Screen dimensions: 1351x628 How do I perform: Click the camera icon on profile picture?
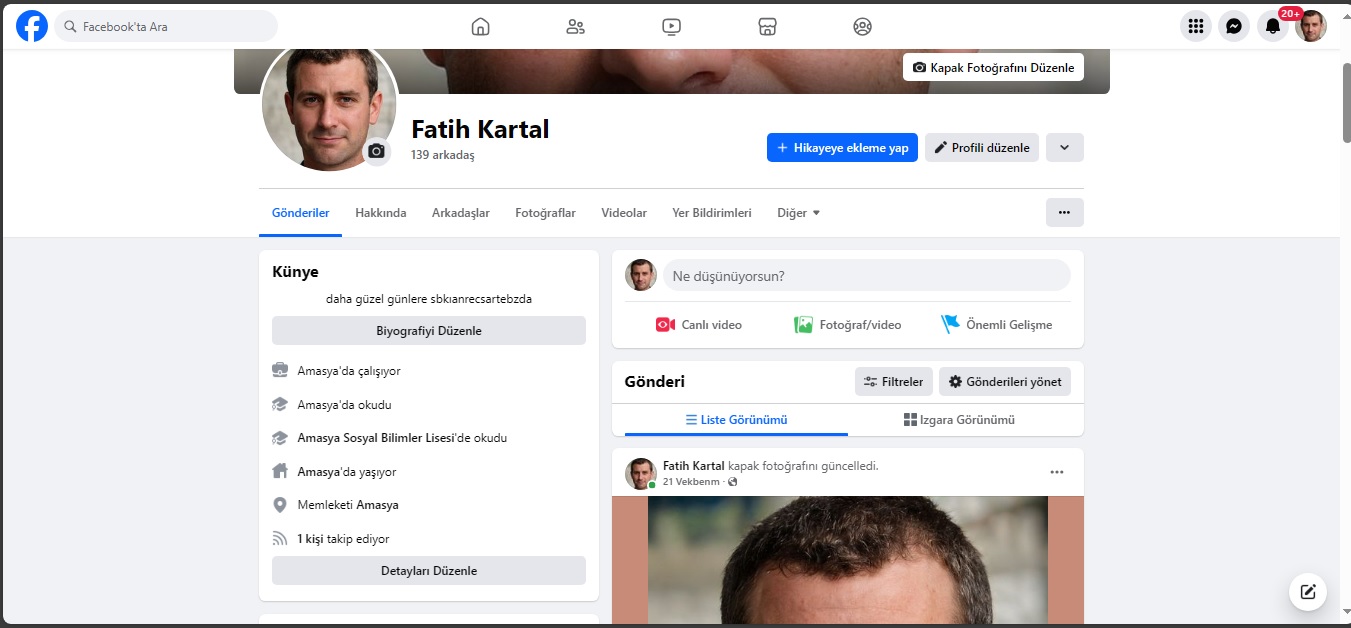pyautogui.click(x=376, y=151)
